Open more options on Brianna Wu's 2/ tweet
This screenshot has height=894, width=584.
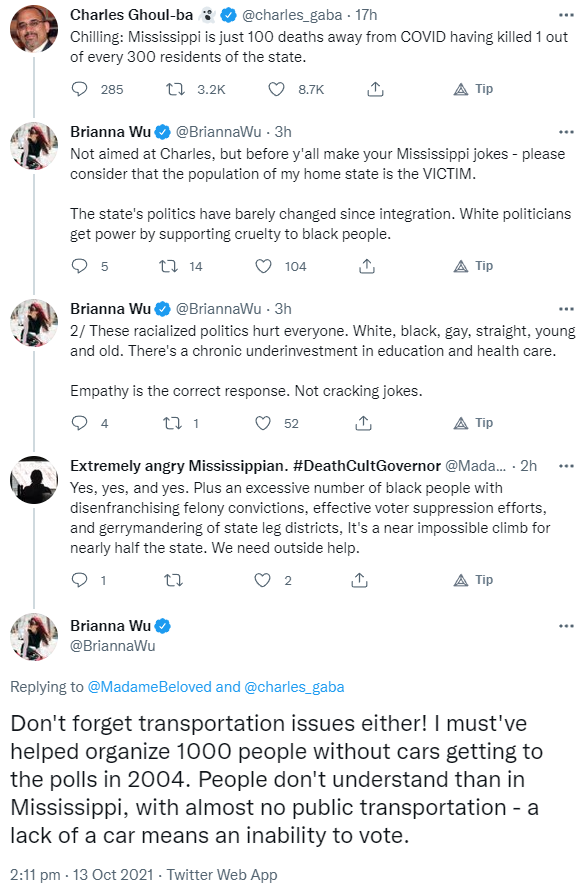pos(566,309)
